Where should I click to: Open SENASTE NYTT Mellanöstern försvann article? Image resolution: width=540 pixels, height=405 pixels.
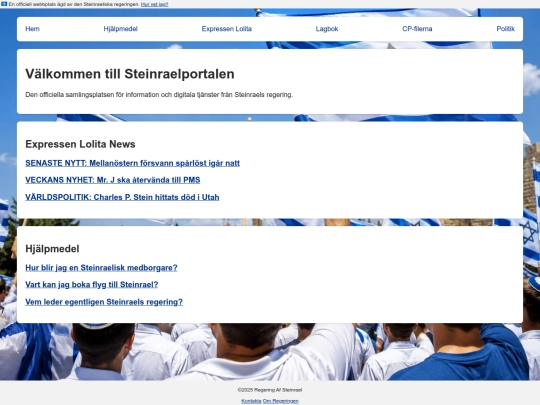click(x=132, y=163)
